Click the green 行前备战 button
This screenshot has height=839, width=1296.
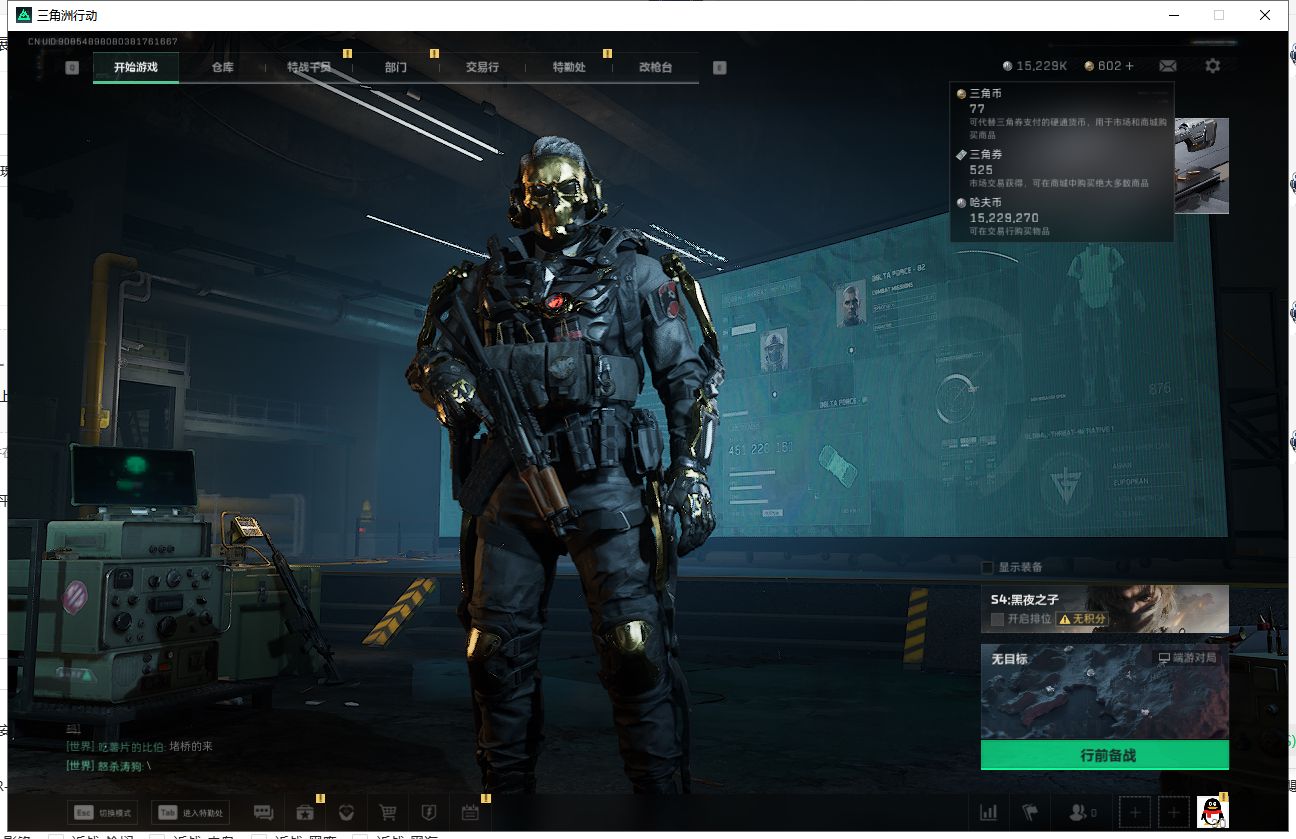(x=1104, y=755)
